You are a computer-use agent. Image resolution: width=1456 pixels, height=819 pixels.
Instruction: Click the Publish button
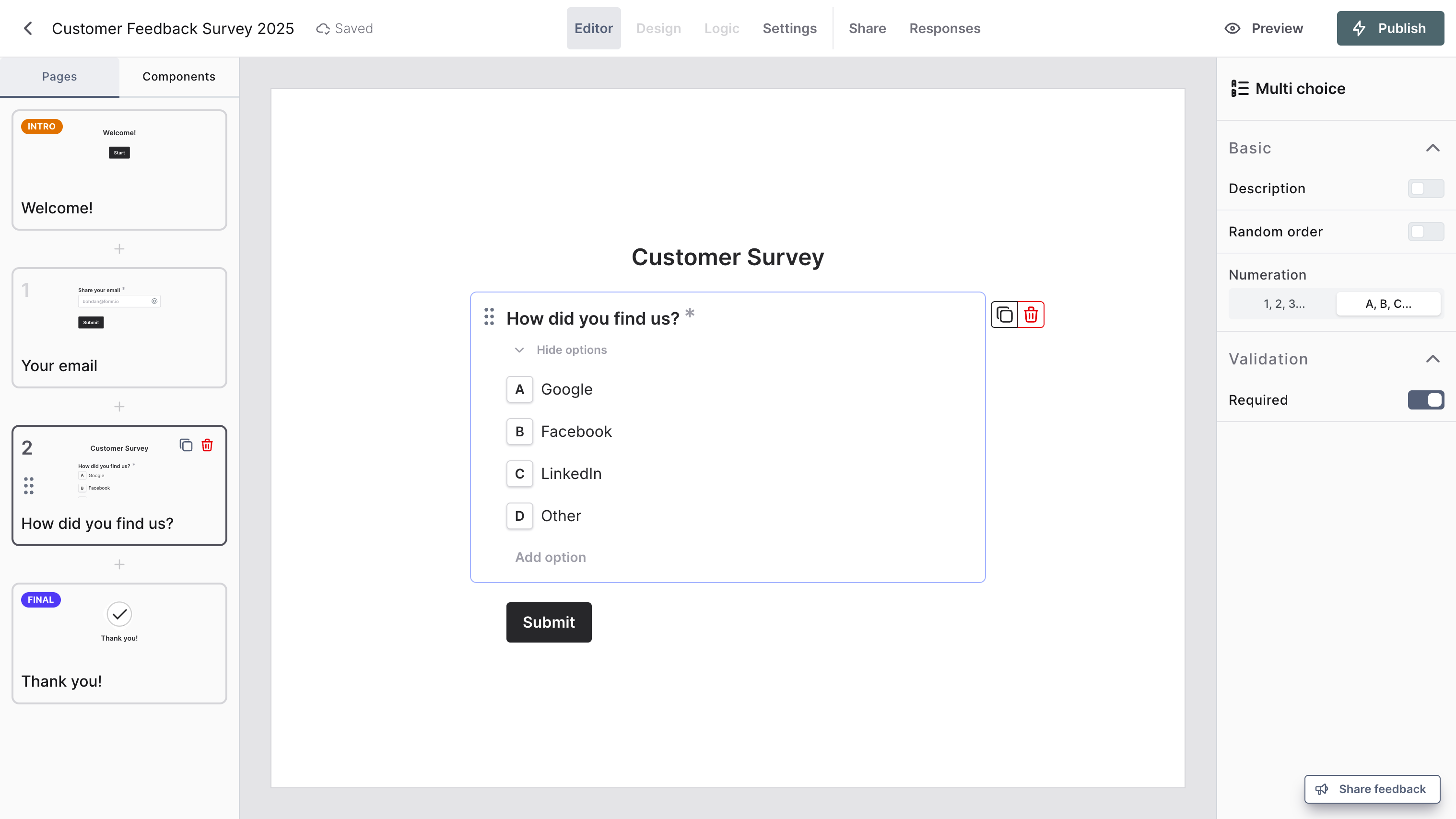pyautogui.click(x=1390, y=28)
